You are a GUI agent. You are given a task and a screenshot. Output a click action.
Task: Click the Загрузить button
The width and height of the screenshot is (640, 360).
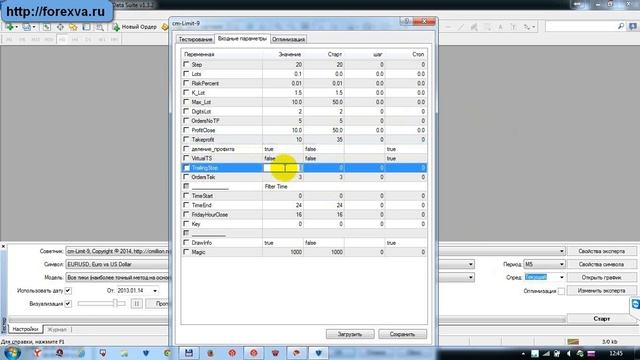[350, 334]
